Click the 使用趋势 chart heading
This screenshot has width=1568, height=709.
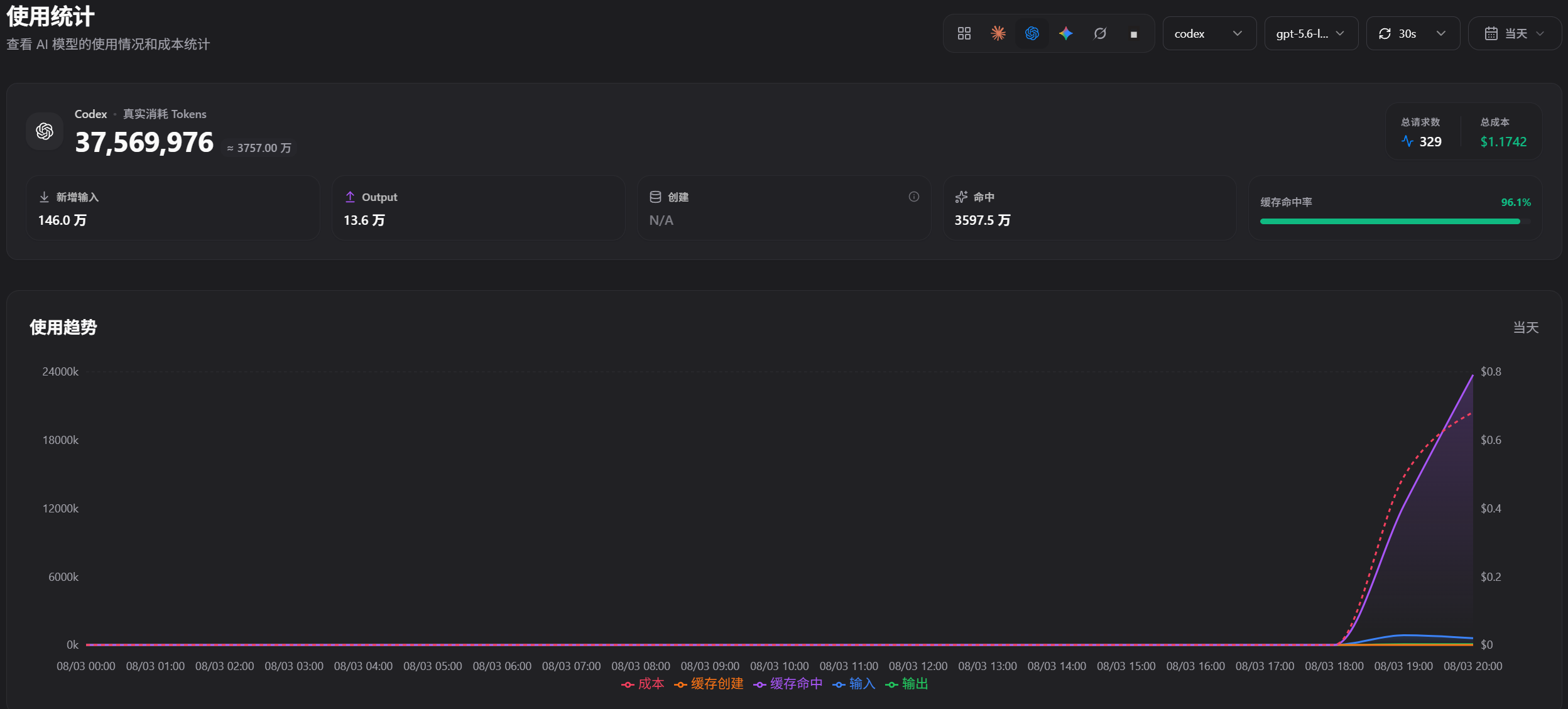point(63,327)
